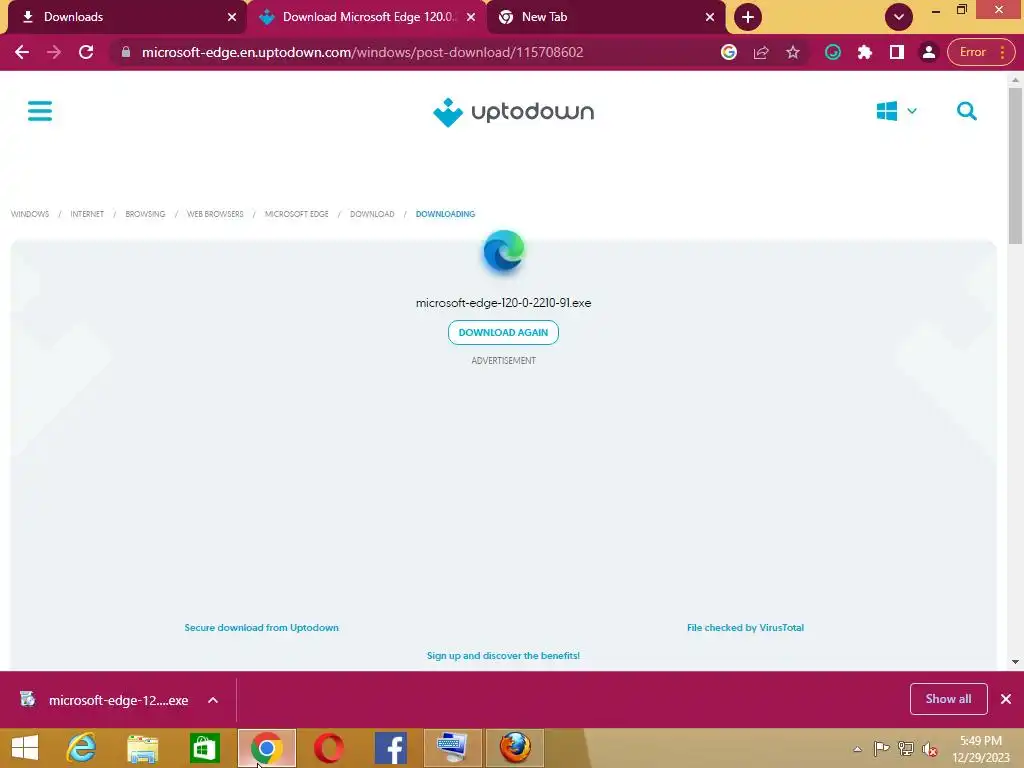Close the Downloads tab
Image resolution: width=1024 pixels, height=768 pixels.
click(x=232, y=17)
